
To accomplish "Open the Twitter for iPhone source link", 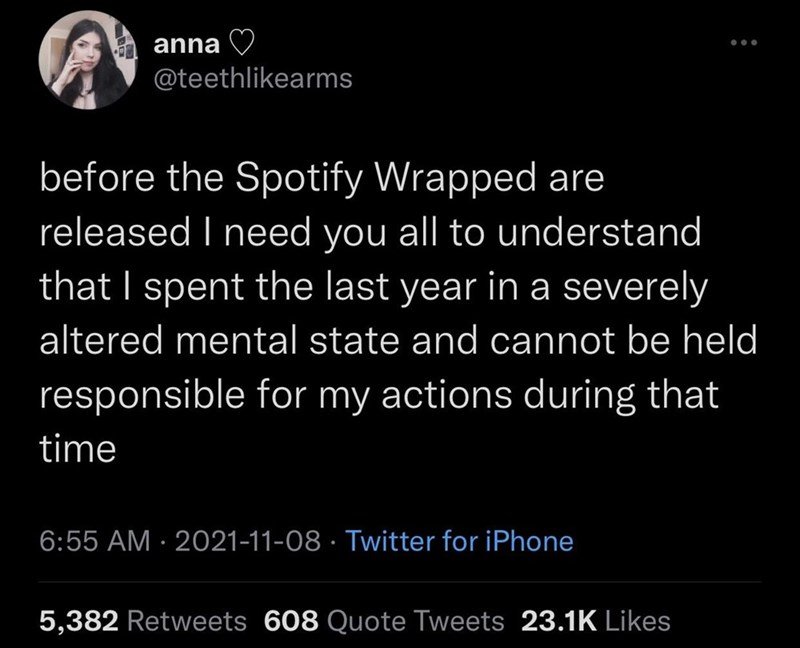I will click(459, 541).
